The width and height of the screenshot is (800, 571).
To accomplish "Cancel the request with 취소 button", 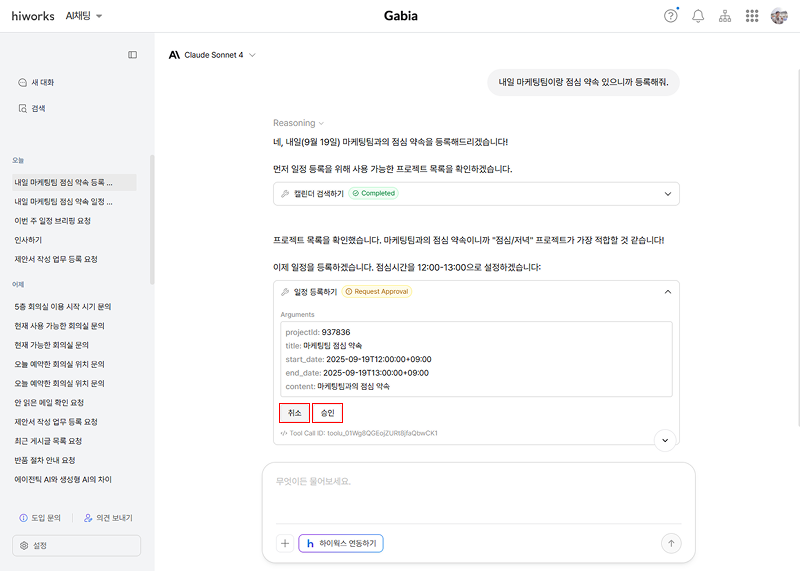I will point(294,412).
